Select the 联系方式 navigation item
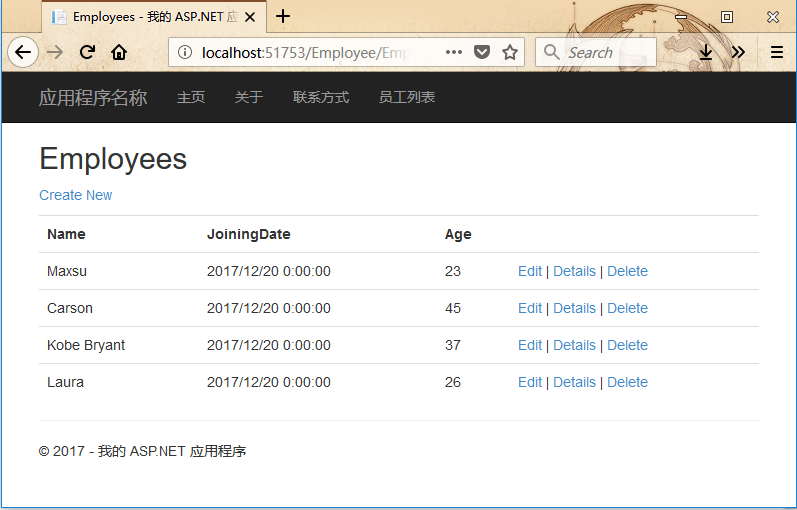This screenshot has width=797, height=510. click(x=321, y=97)
